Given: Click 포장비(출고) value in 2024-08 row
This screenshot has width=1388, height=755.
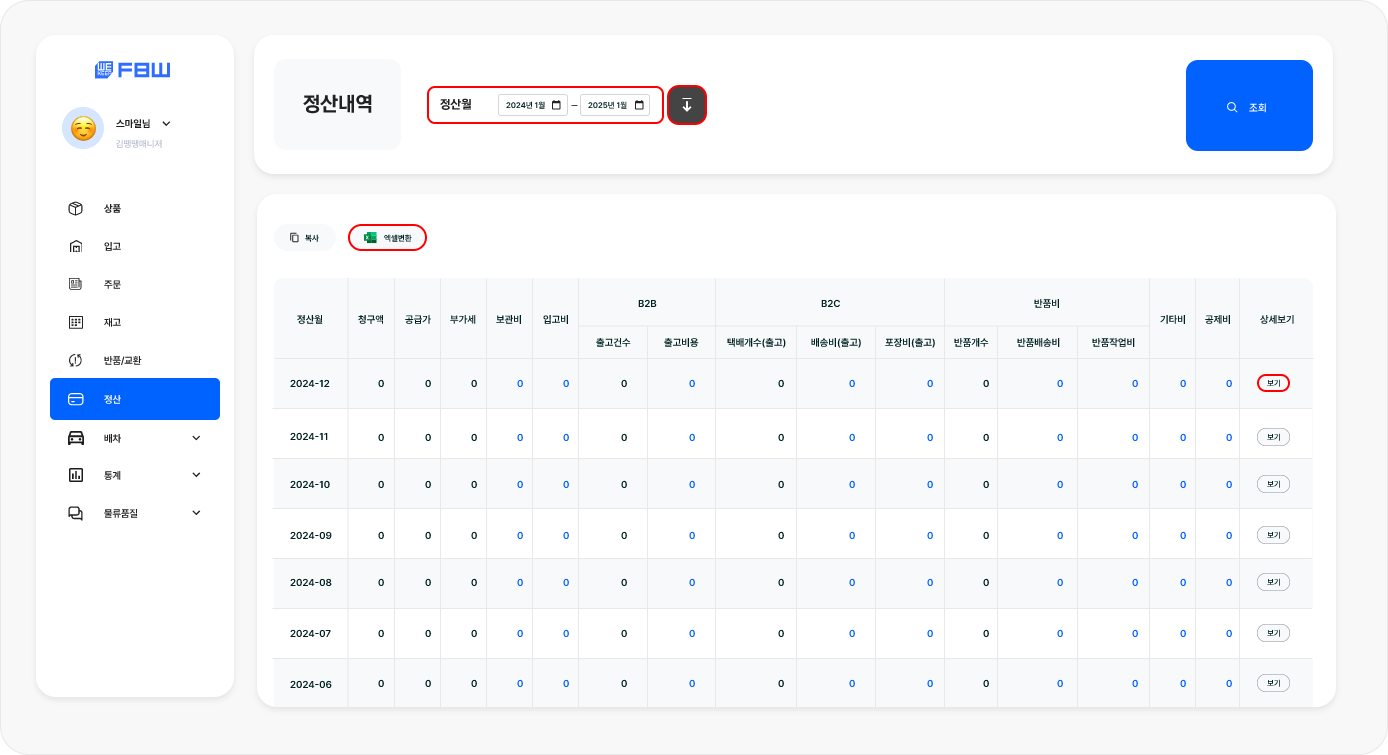Looking at the screenshot, I should [930, 583].
